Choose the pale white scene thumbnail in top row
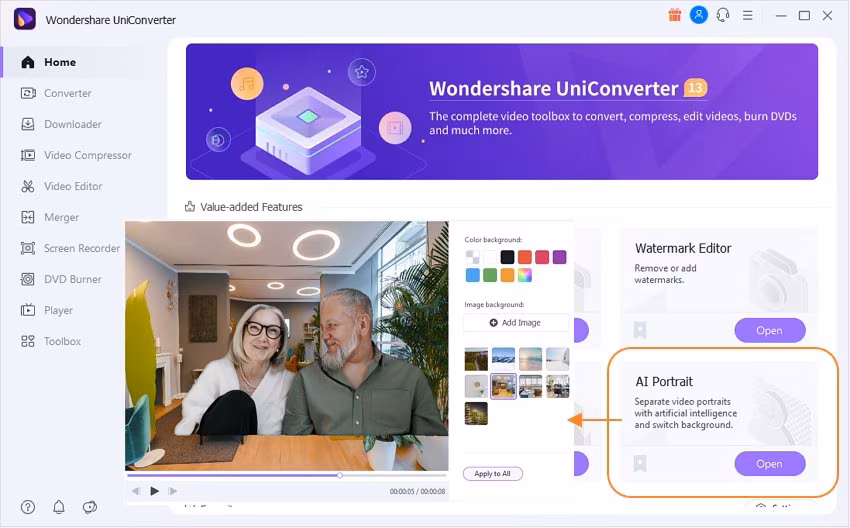Screen dimensions: 850x528 pyautogui.click(x=558, y=359)
